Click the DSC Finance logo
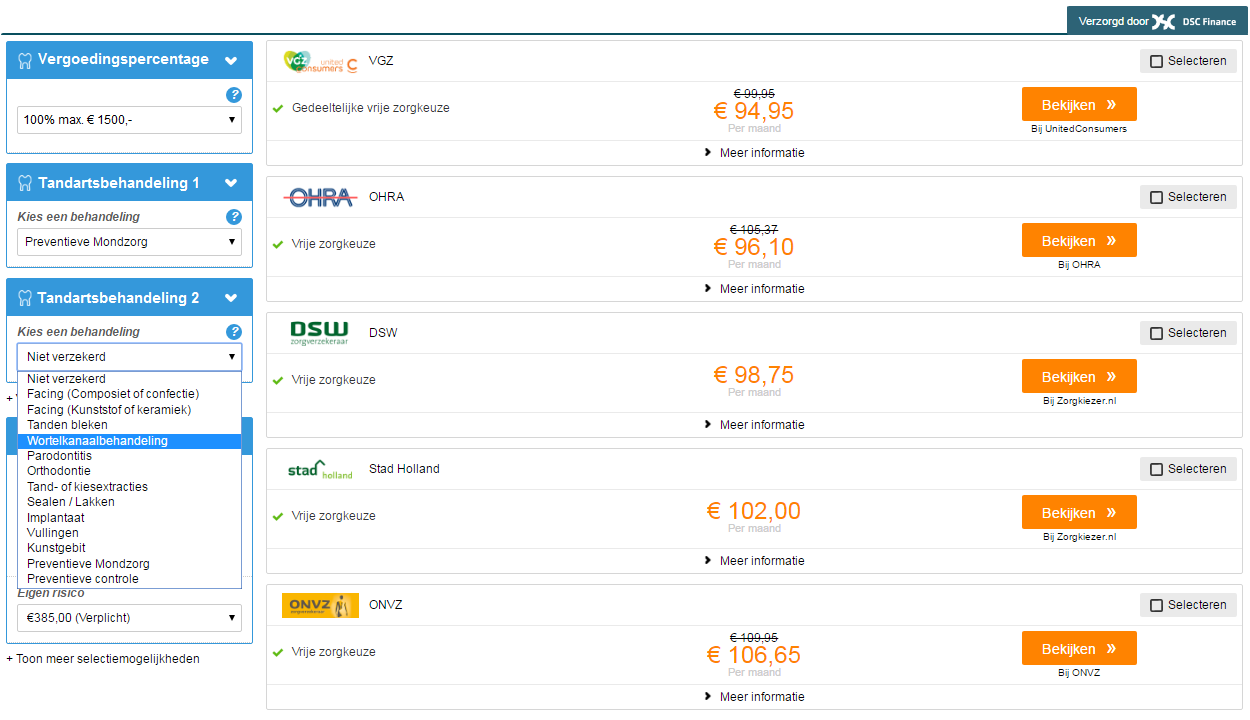The image size is (1250, 720). pyautogui.click(x=1194, y=21)
